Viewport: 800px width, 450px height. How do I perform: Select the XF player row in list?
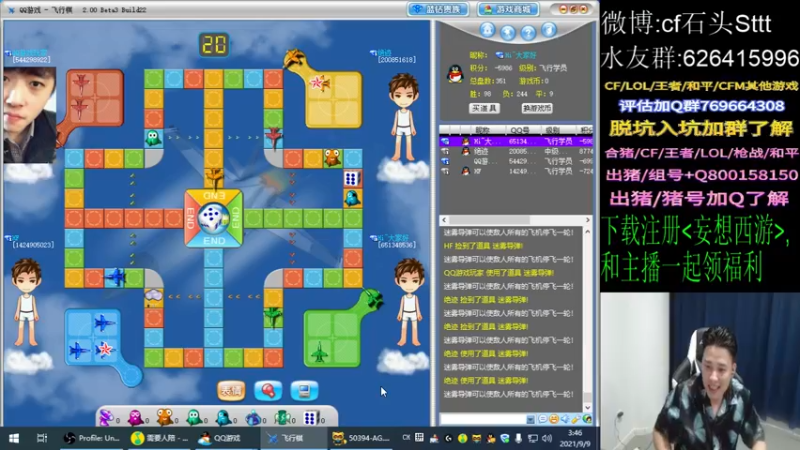[x=516, y=171]
